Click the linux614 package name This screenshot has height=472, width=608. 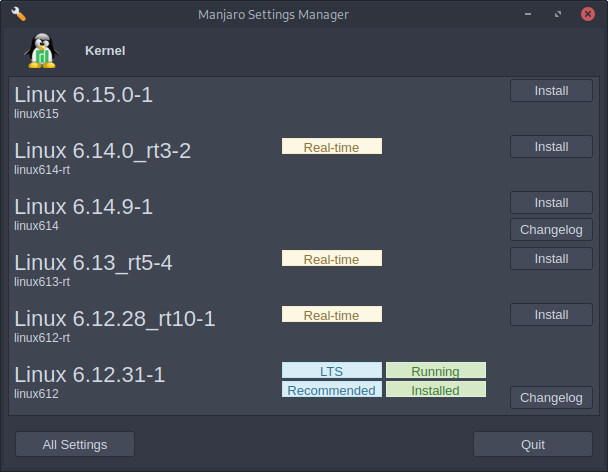click(36, 226)
